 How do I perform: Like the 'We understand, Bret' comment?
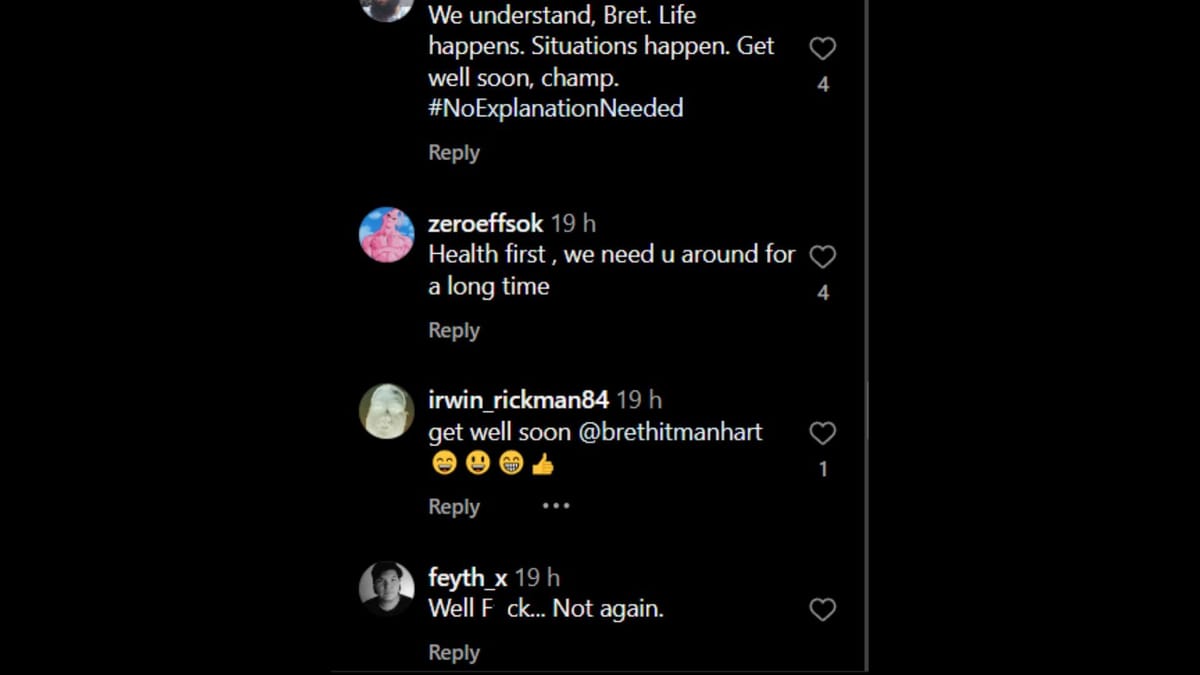[822, 49]
